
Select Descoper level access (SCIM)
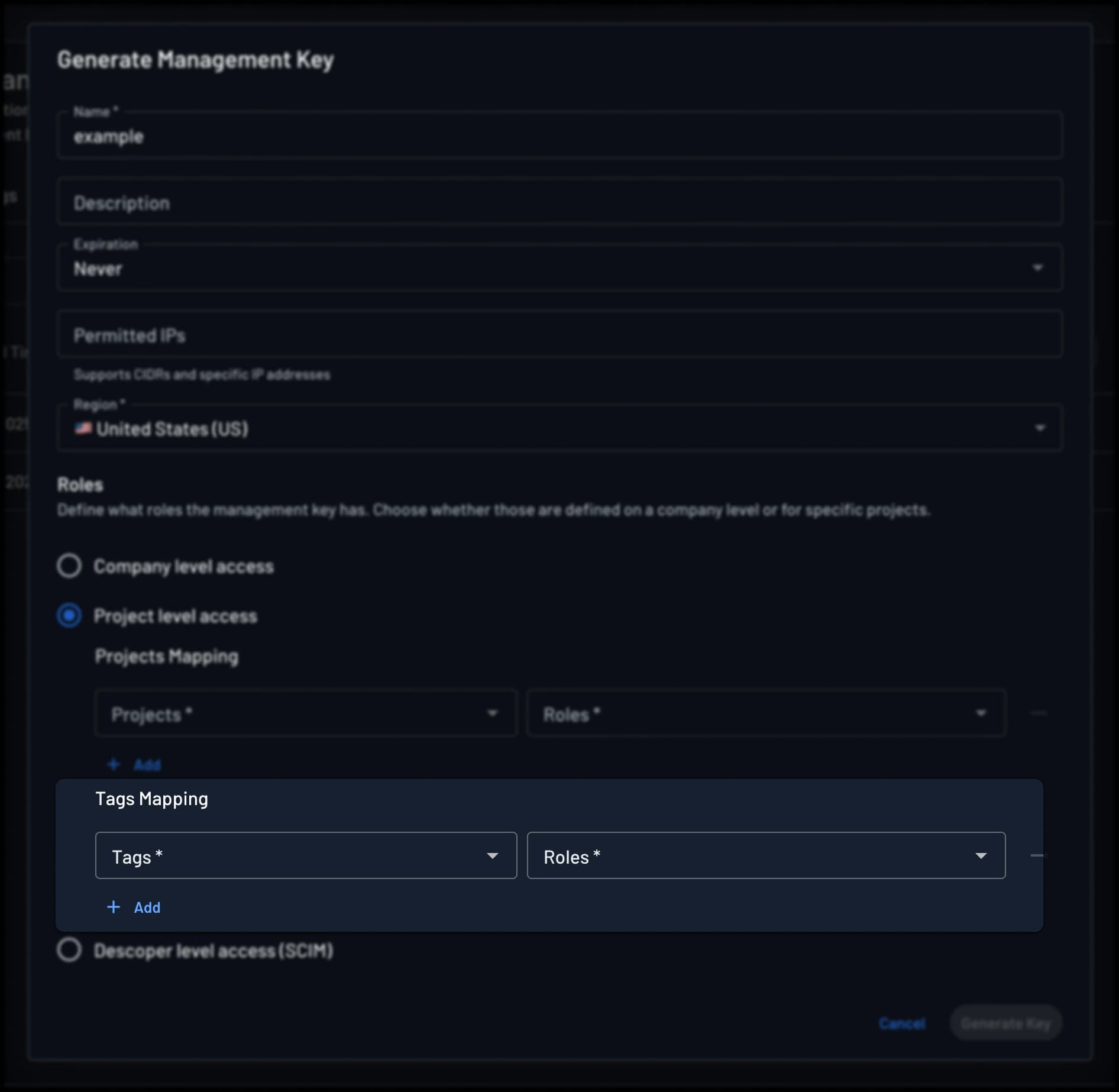tap(69, 950)
